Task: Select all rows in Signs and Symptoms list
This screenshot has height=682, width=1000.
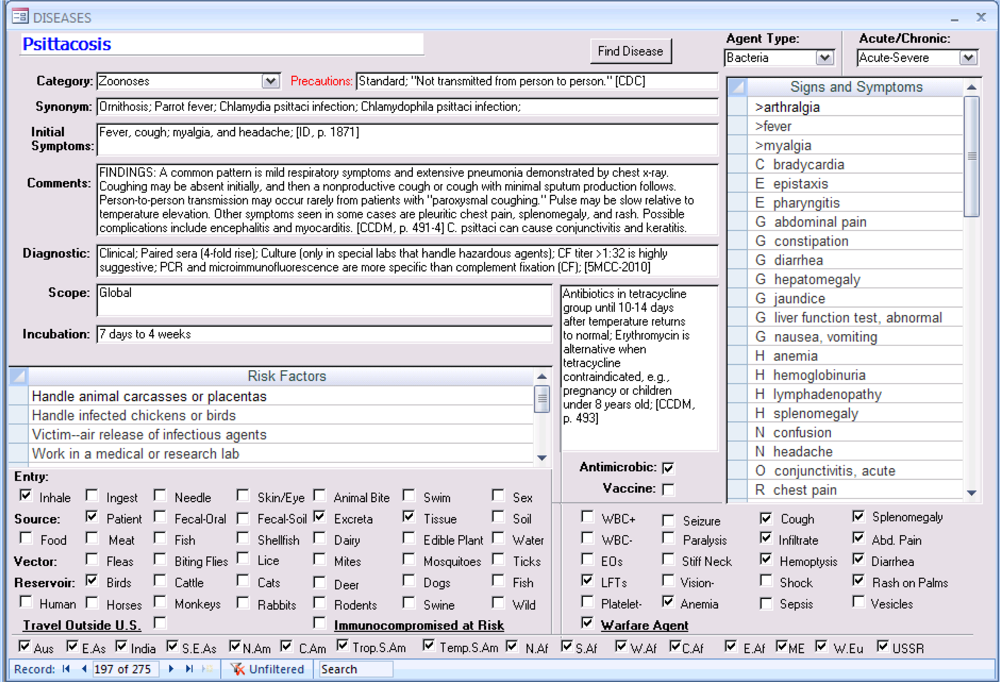Action: click(736, 87)
